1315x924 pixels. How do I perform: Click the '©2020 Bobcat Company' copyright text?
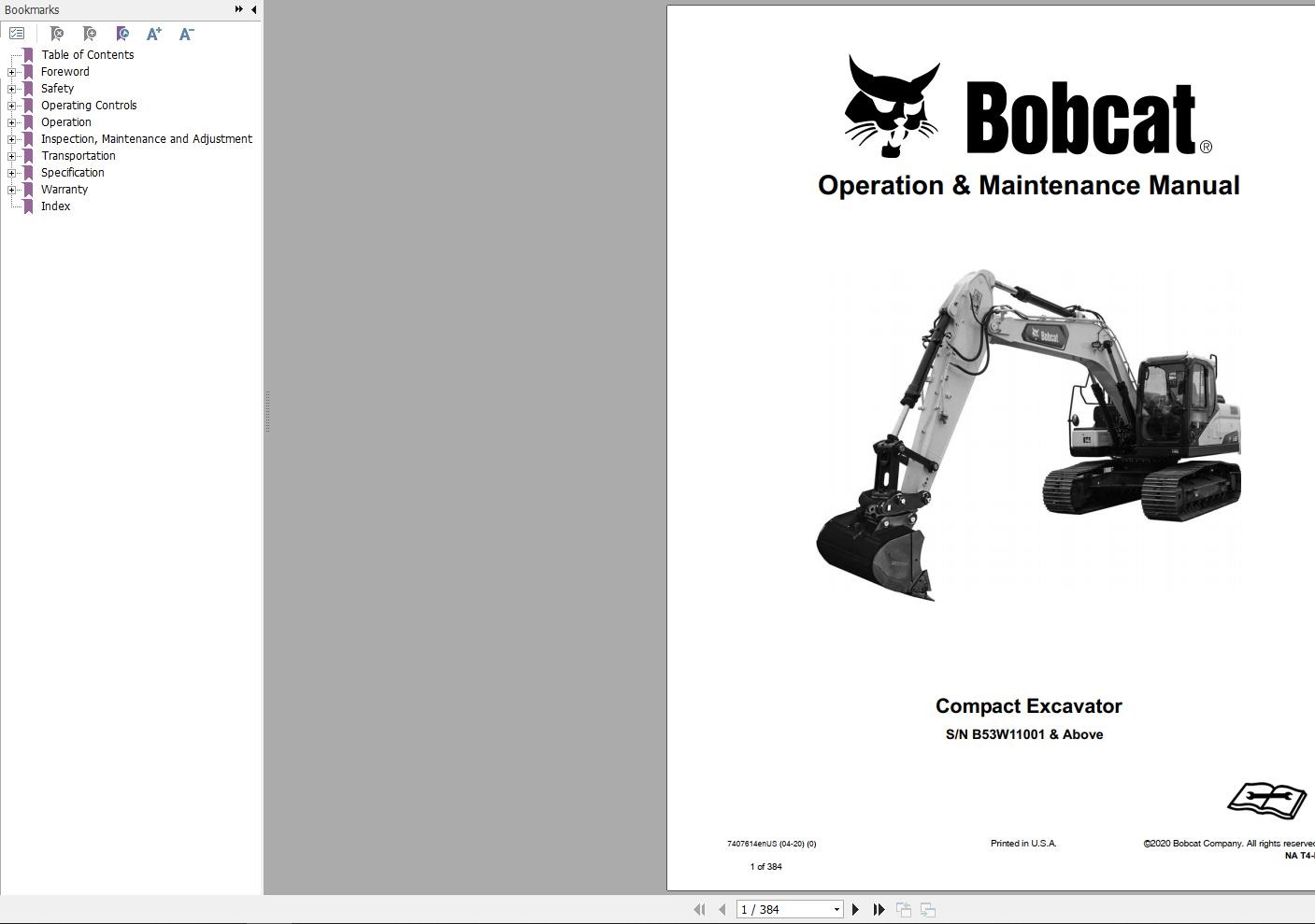click(x=1229, y=844)
